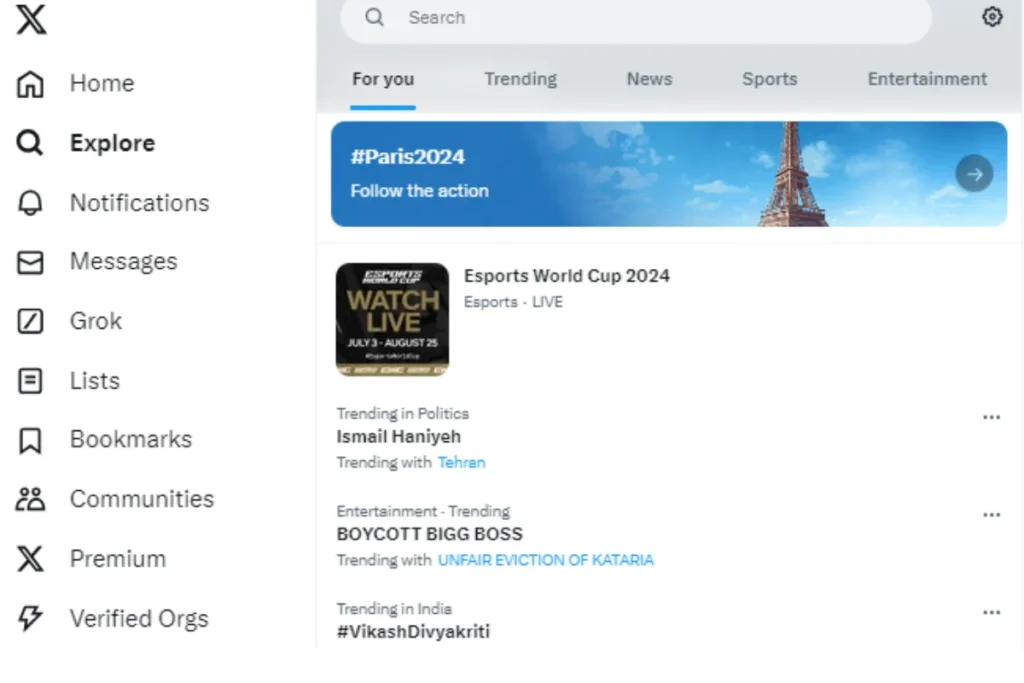Open UNFAIR EVICTION OF KATARIA link

point(545,560)
